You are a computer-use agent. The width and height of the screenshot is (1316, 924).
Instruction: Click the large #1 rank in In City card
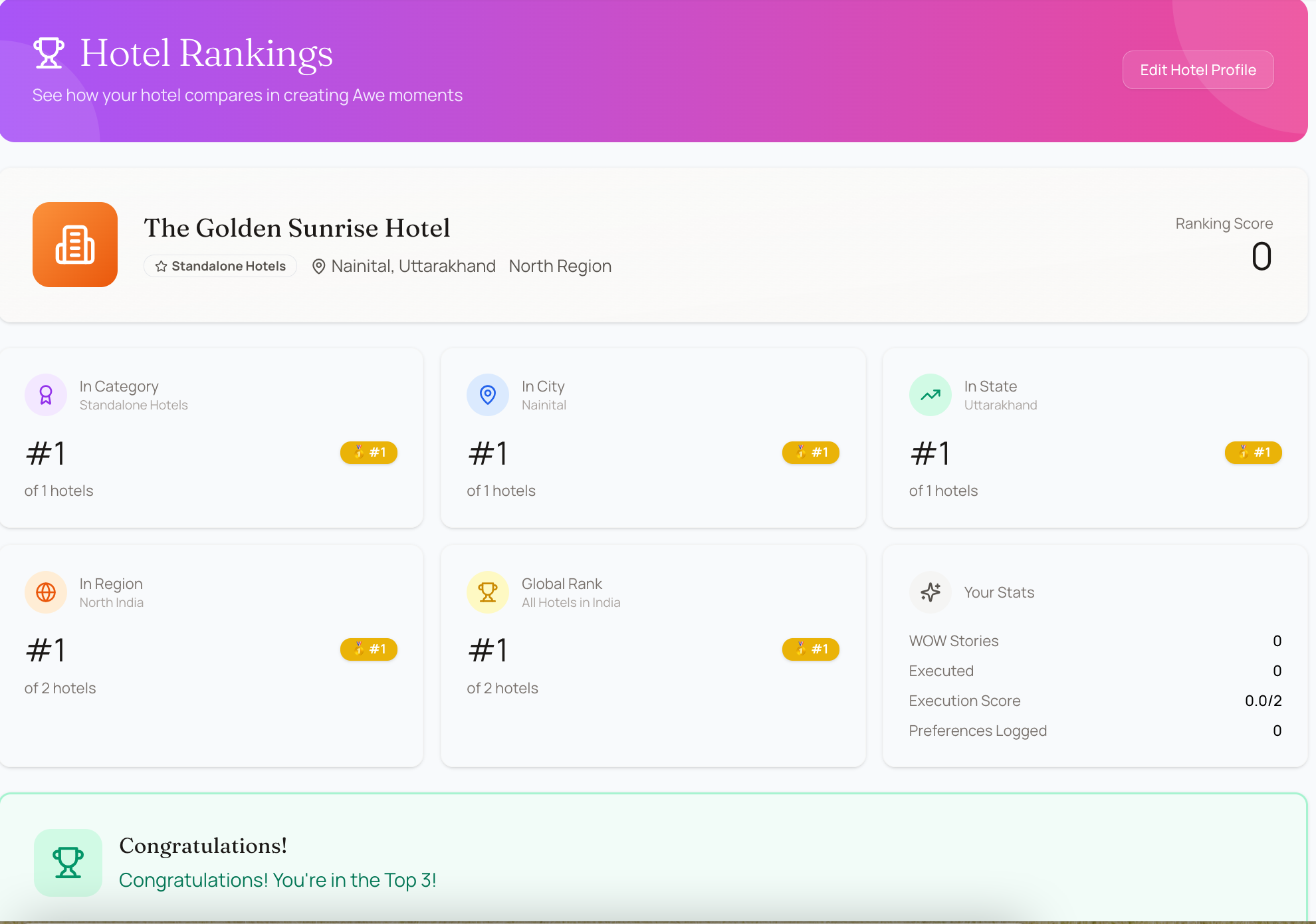click(488, 453)
